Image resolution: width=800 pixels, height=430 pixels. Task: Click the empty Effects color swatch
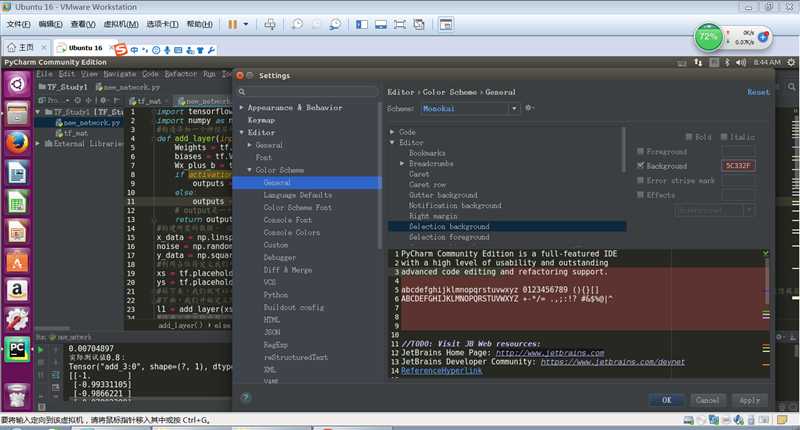738,195
